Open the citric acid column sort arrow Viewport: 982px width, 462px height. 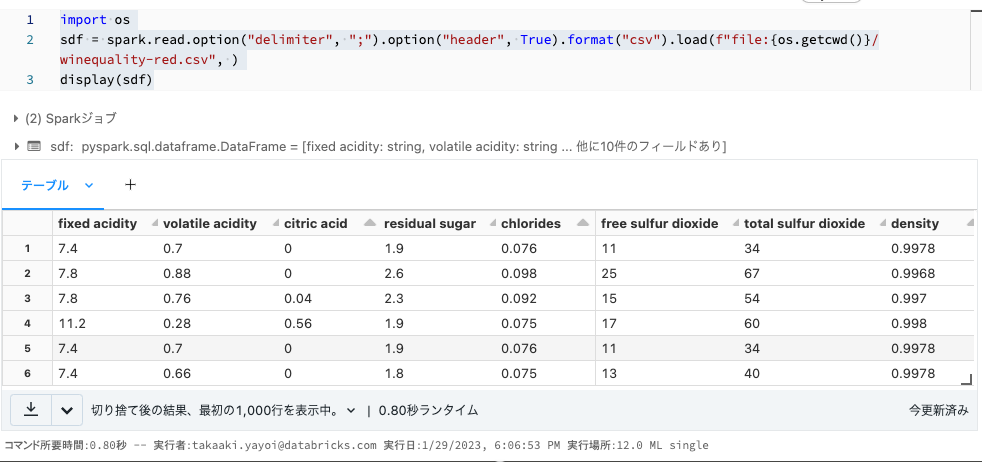(x=370, y=223)
